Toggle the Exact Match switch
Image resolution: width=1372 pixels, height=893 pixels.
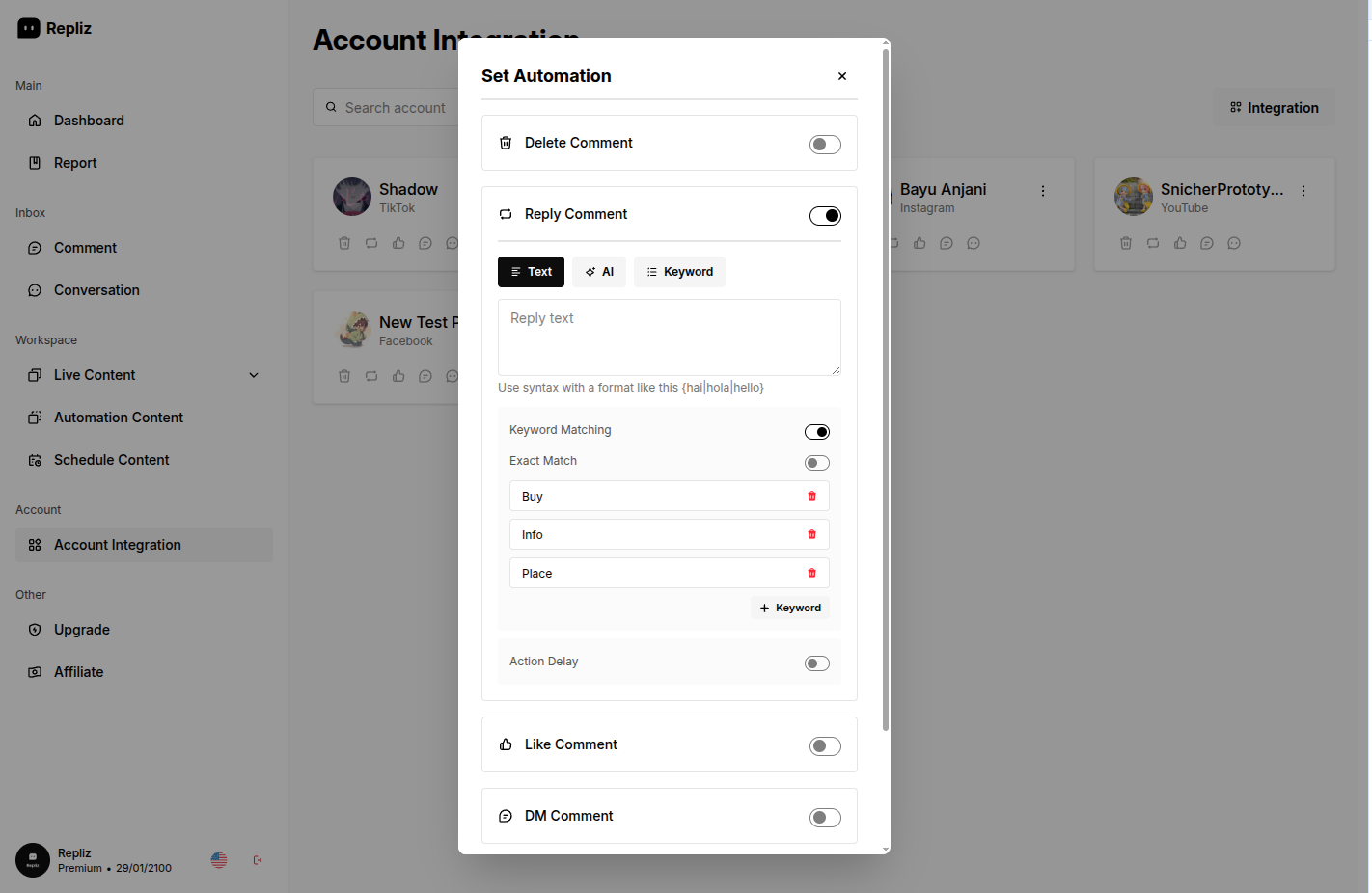point(817,463)
